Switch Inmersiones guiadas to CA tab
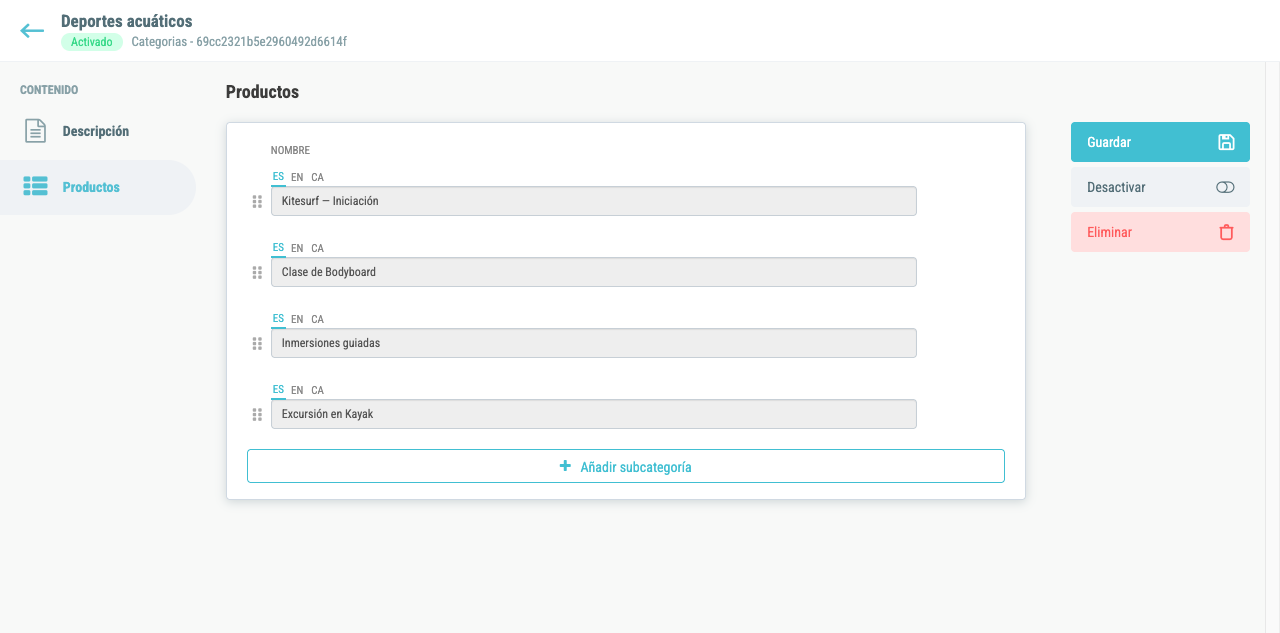The width and height of the screenshot is (1280, 633). click(317, 320)
